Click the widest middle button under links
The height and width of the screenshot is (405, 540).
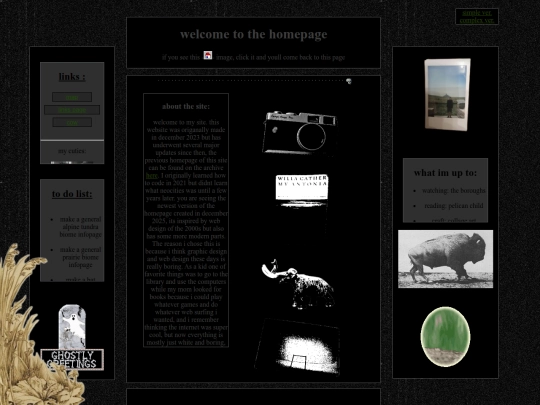[x=72, y=110]
